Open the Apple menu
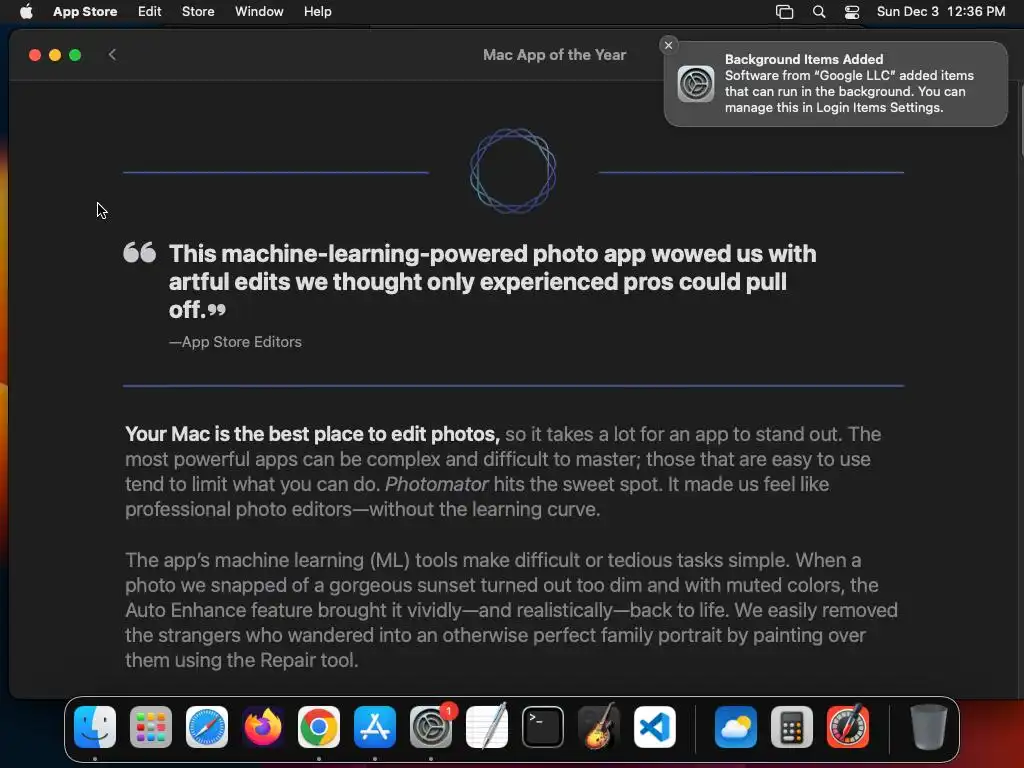1024x768 pixels. point(26,12)
